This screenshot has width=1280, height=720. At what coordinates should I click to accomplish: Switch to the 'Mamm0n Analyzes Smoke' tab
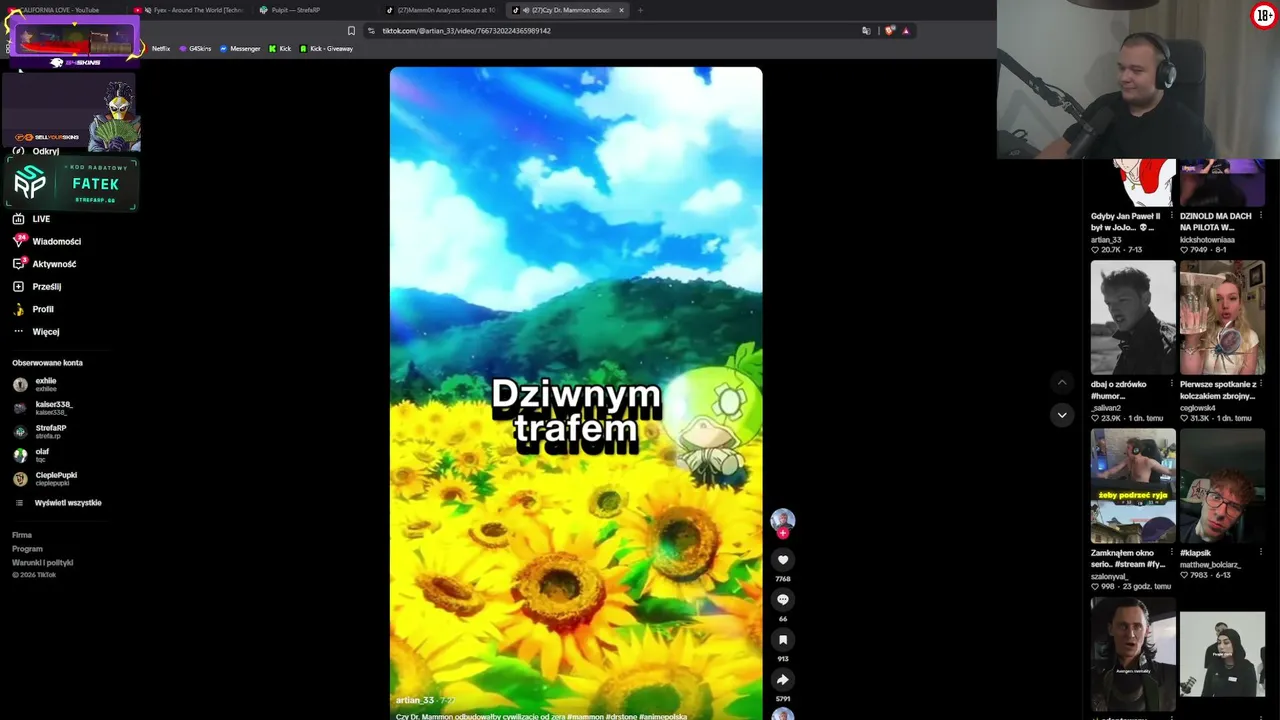[442, 10]
